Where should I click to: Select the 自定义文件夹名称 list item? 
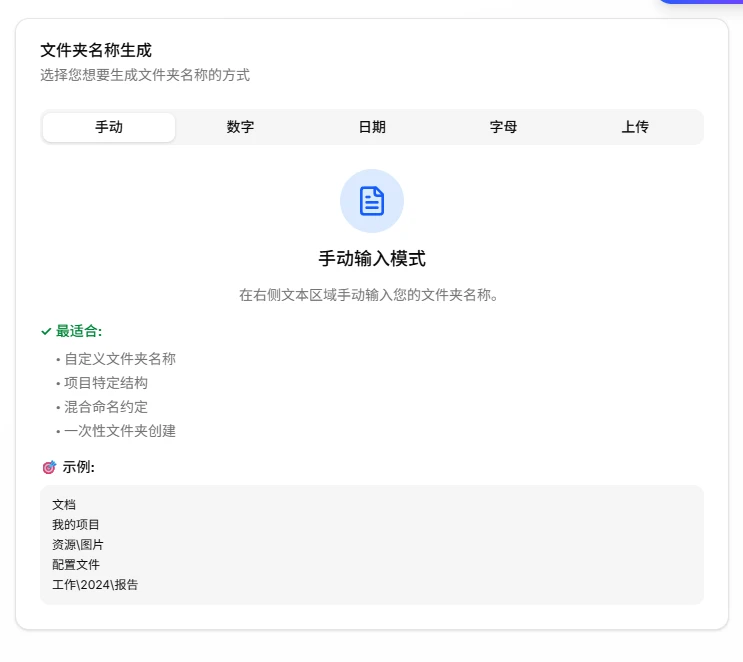(x=120, y=359)
